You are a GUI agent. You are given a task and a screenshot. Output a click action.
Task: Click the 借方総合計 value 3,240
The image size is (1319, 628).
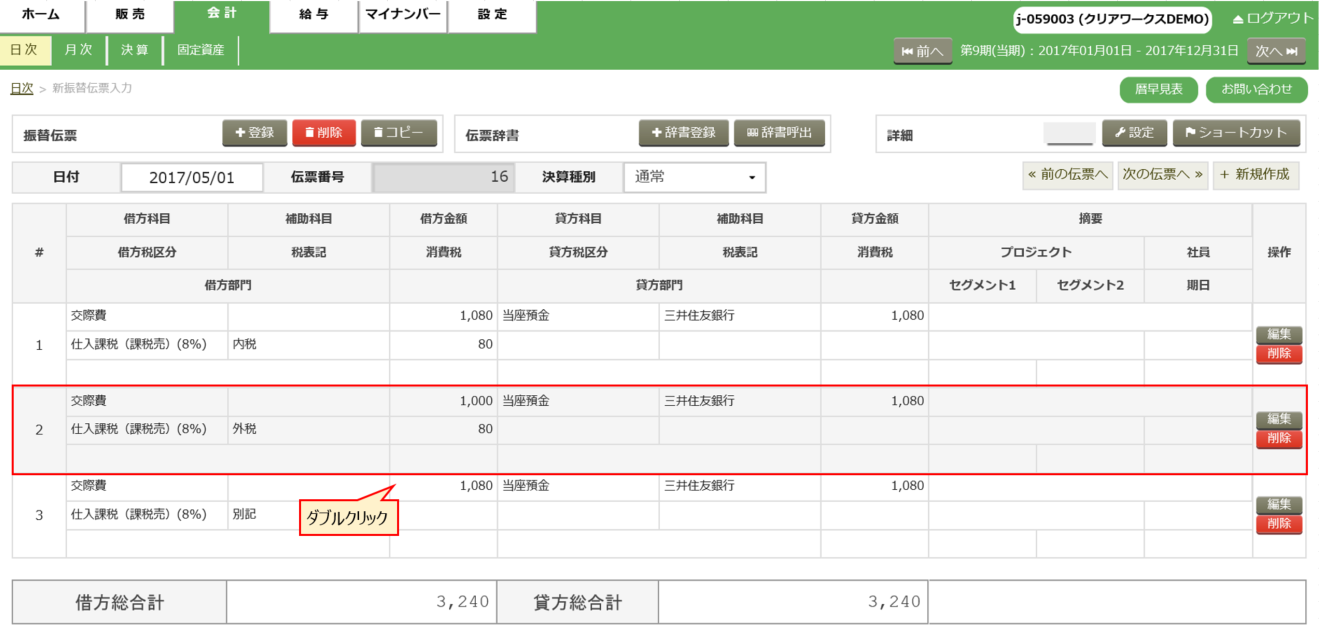(x=462, y=602)
